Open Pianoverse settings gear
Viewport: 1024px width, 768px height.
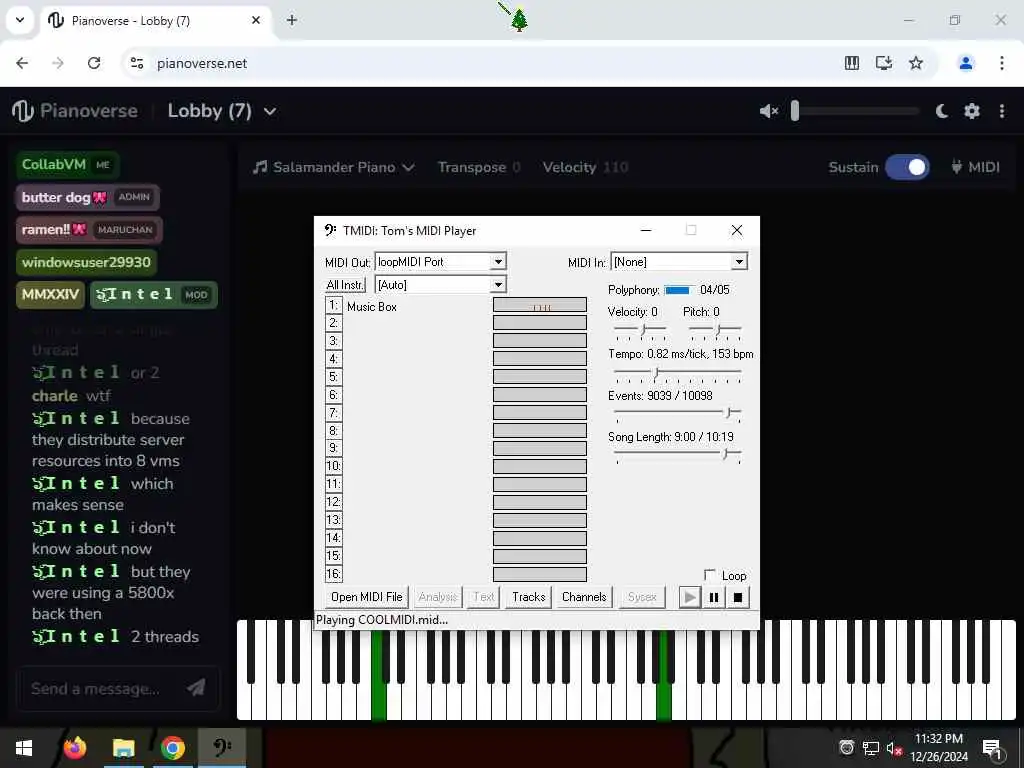[972, 111]
